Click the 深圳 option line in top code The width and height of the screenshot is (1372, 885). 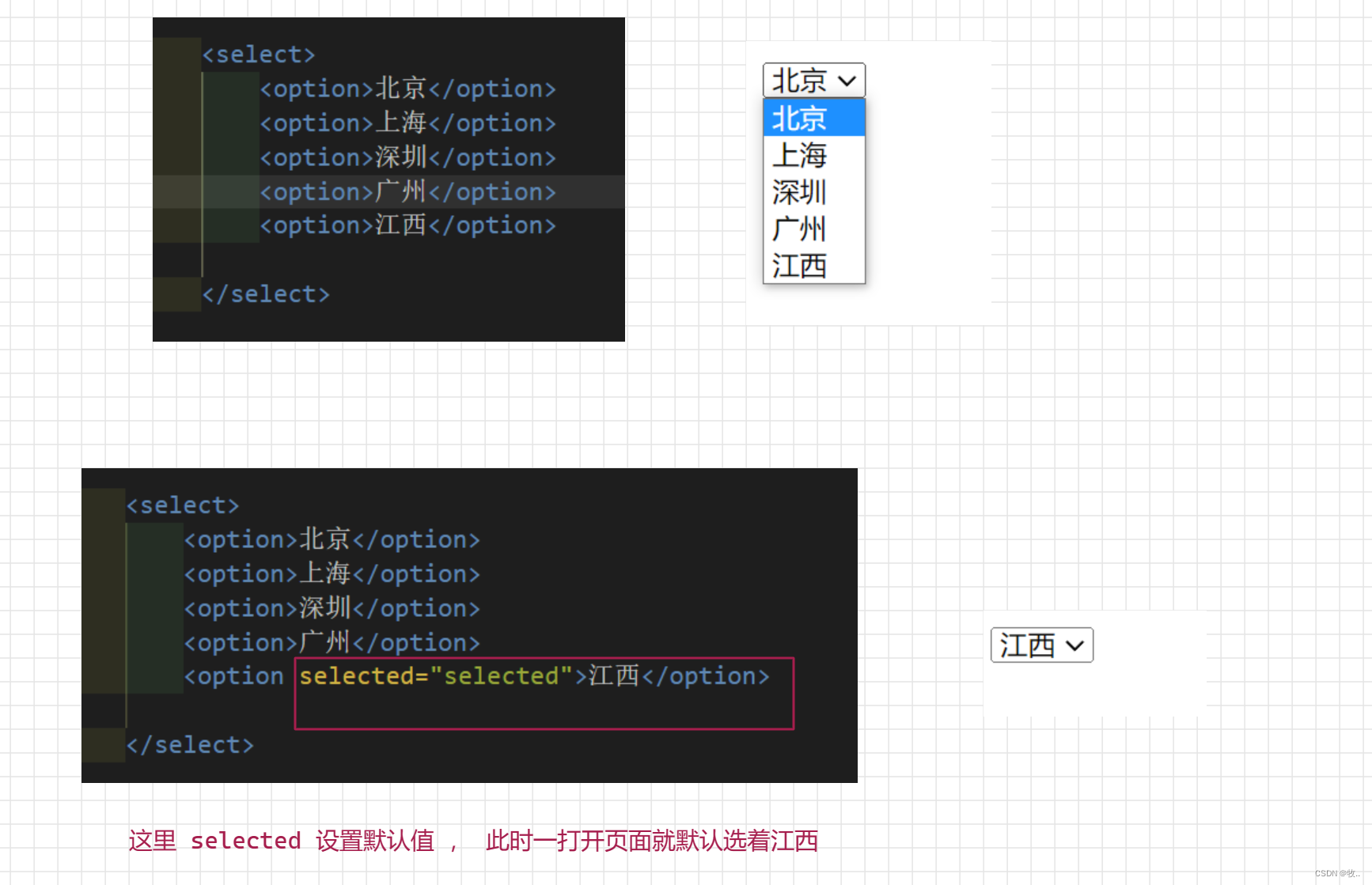(x=408, y=157)
